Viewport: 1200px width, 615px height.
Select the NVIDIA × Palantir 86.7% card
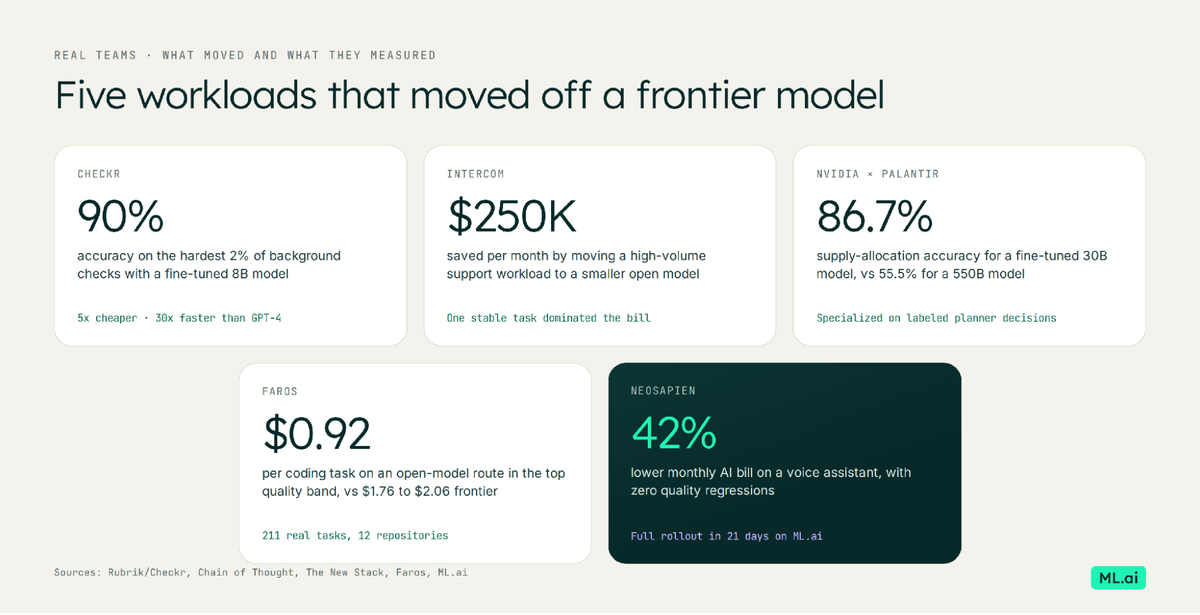969,246
